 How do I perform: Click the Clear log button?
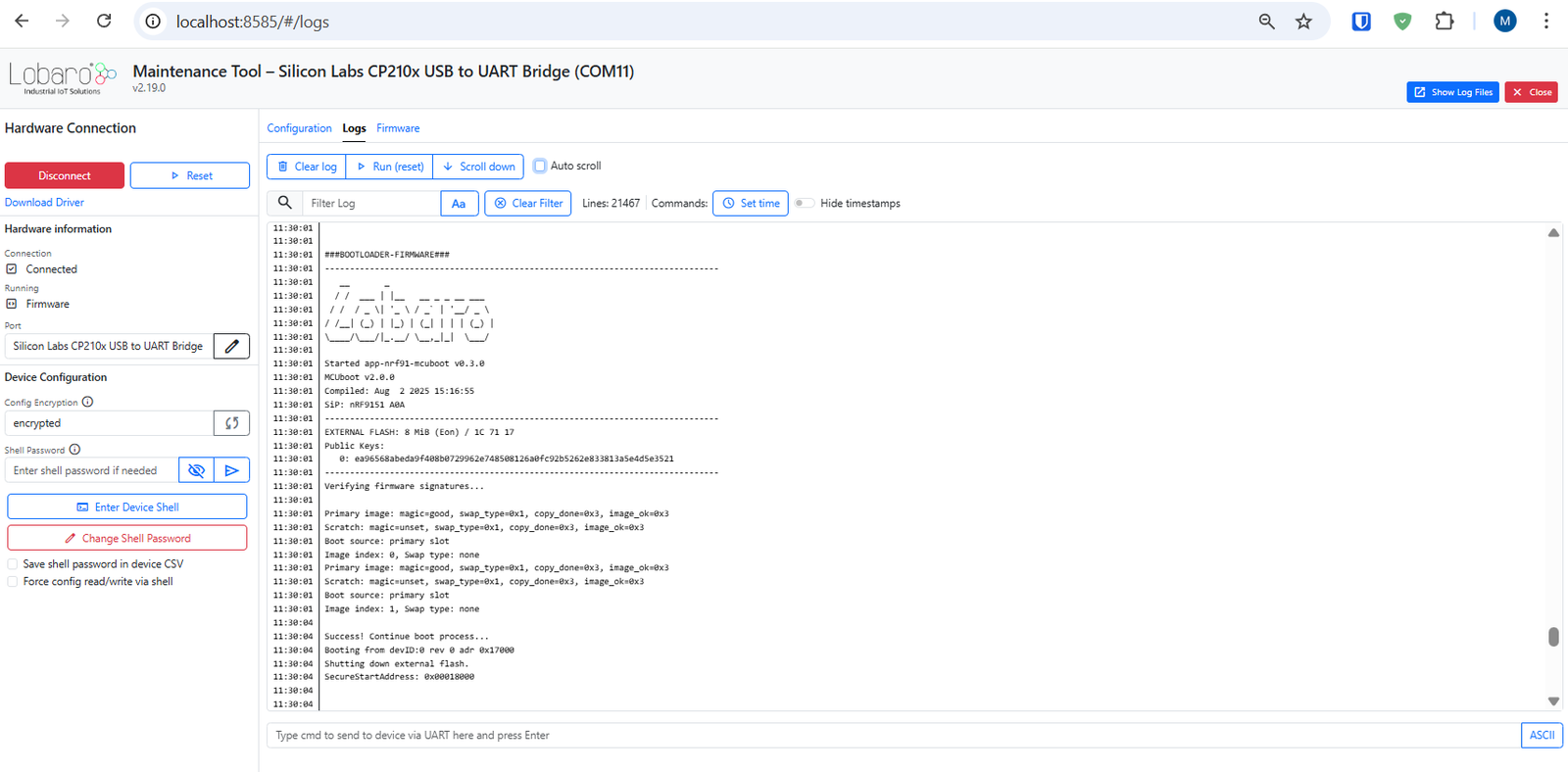pos(307,167)
